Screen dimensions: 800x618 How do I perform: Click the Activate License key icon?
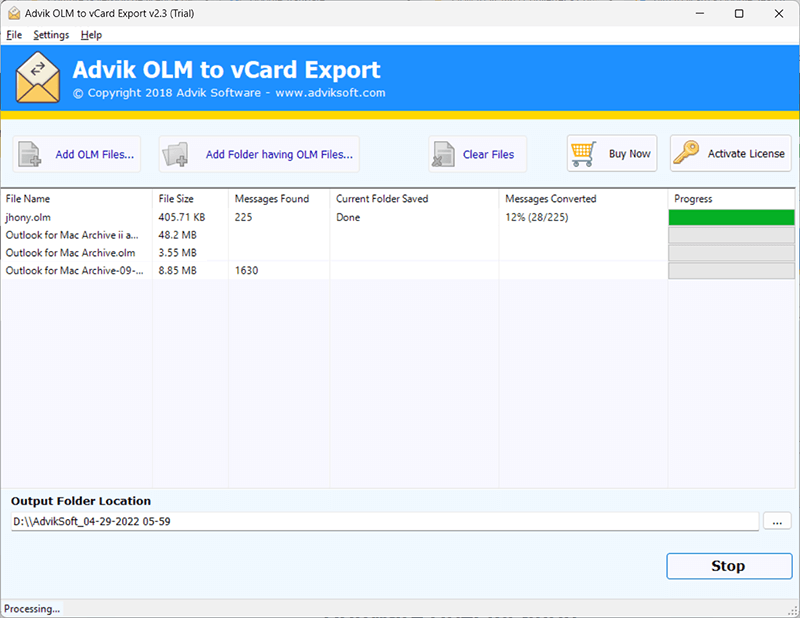point(686,153)
